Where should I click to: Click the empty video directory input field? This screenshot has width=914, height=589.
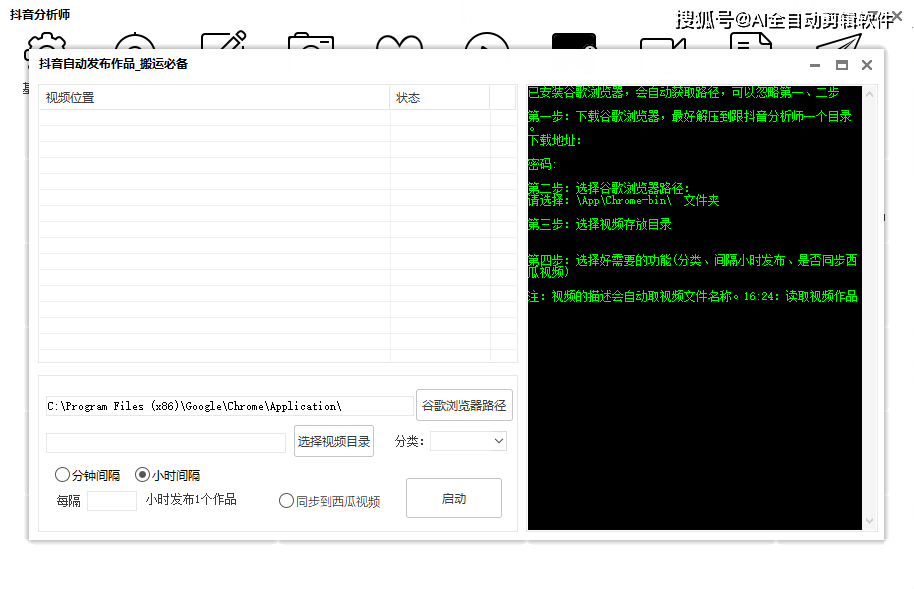[166, 442]
